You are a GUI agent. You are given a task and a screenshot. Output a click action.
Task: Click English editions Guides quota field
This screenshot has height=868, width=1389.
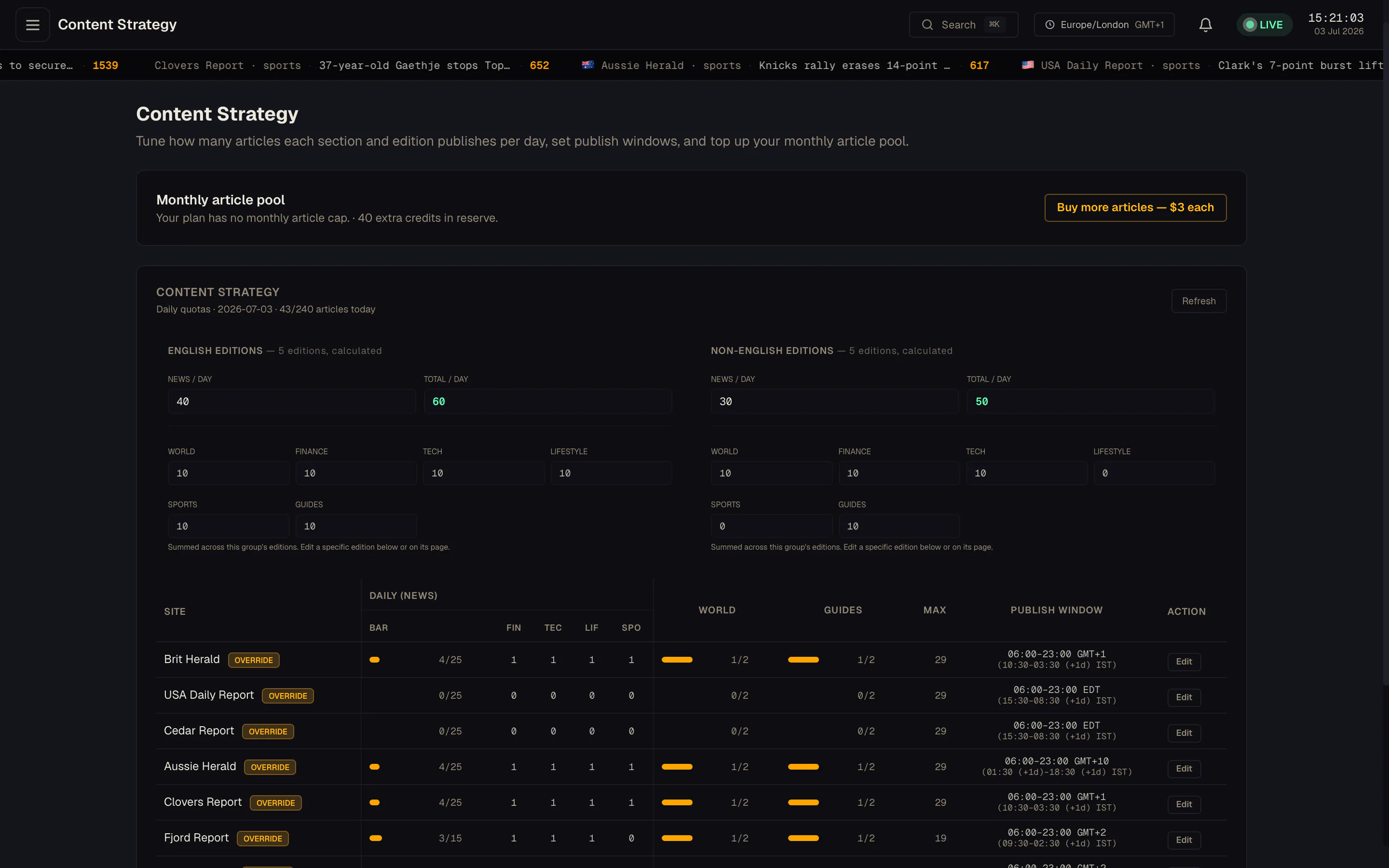356,526
